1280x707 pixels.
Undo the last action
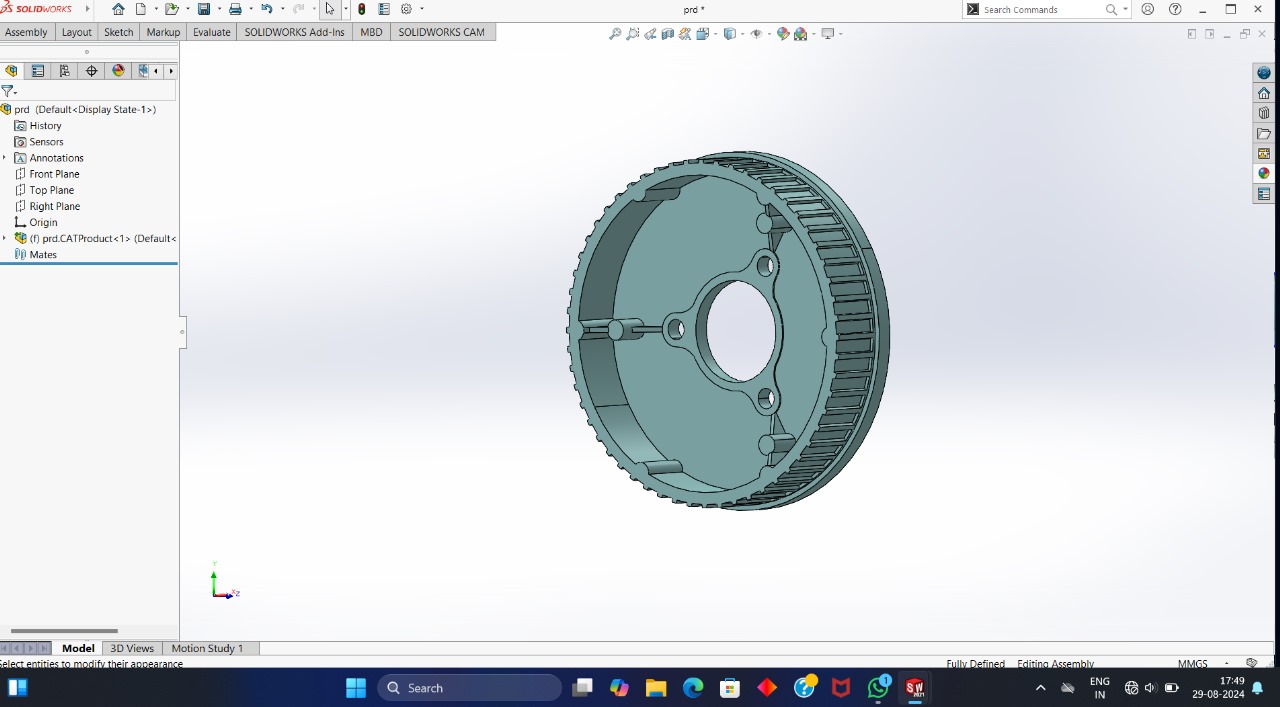pyautogui.click(x=266, y=9)
